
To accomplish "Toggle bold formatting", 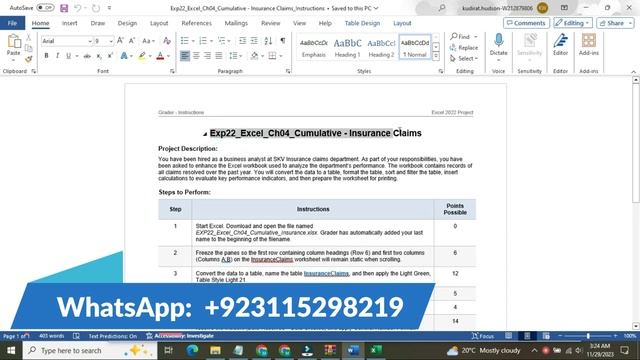I will 46,56.
